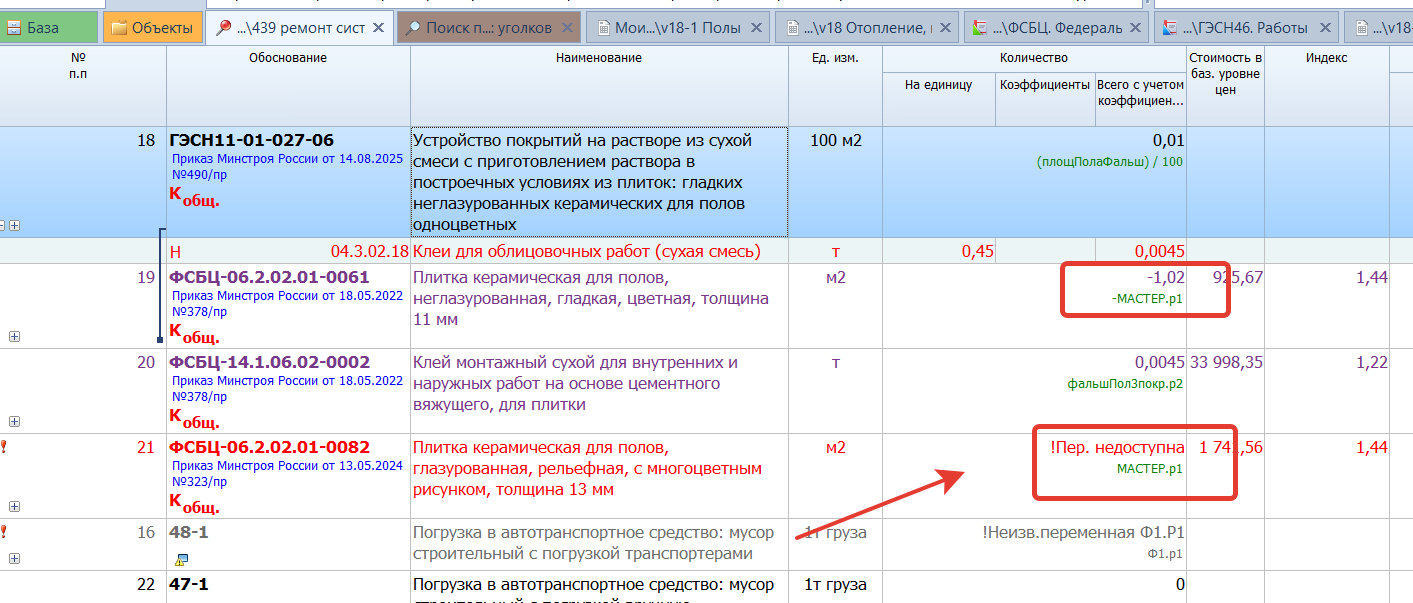
Task: Select name cell Плитка глазурованная, рельефная 13 мм
Action: point(599,476)
